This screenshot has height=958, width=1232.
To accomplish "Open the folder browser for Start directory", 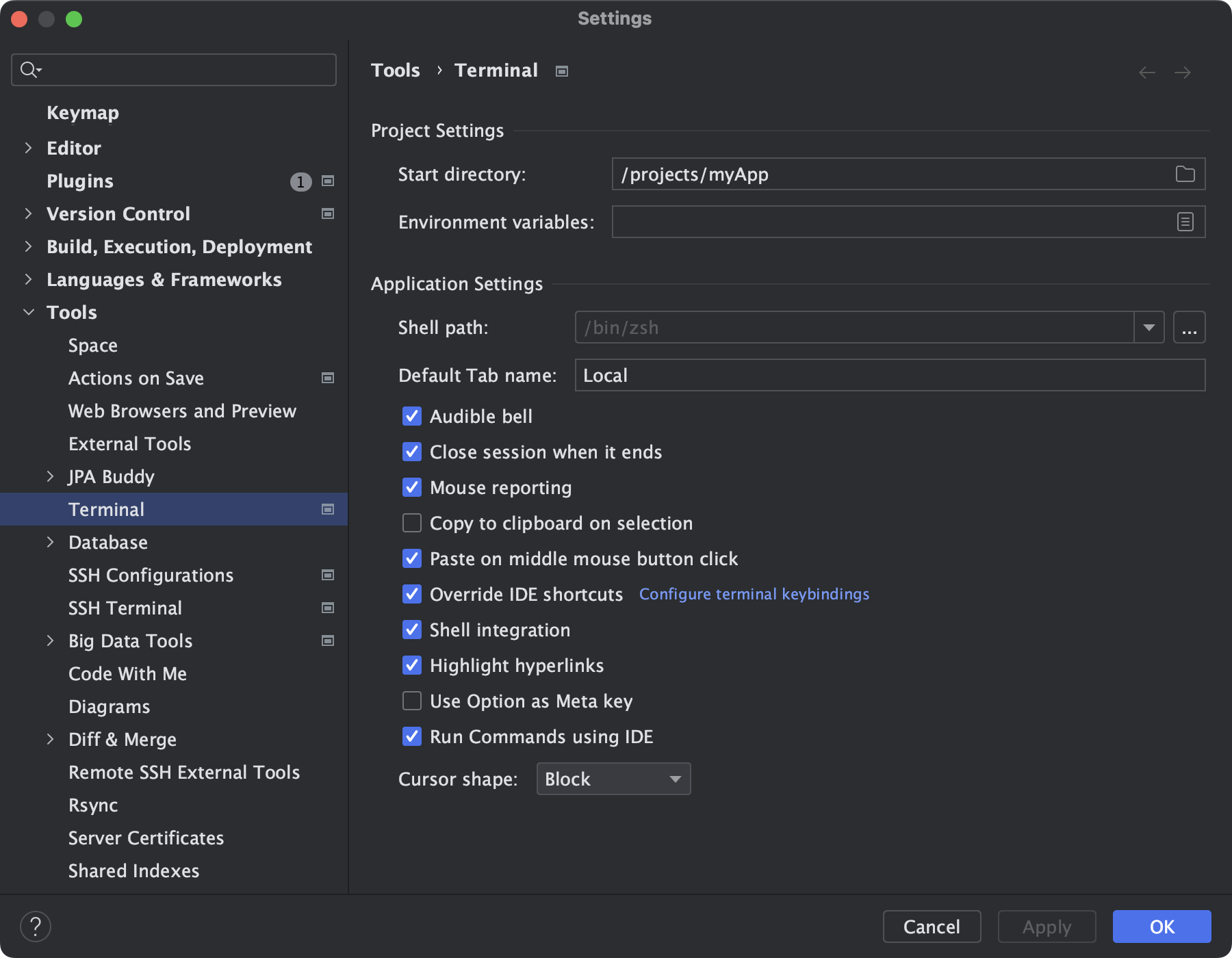I will [x=1183, y=174].
